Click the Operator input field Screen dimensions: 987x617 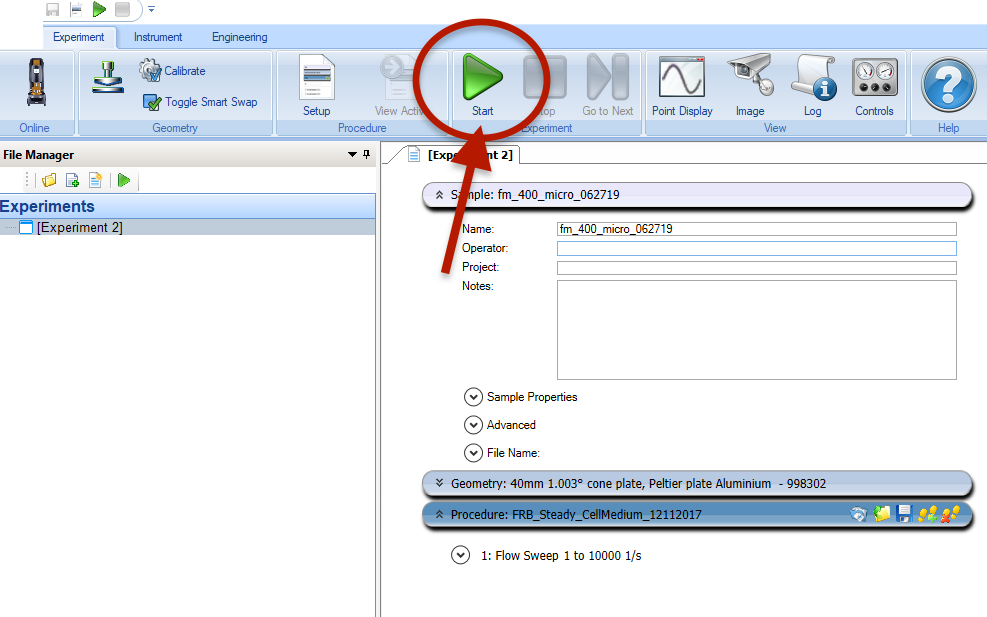point(756,248)
